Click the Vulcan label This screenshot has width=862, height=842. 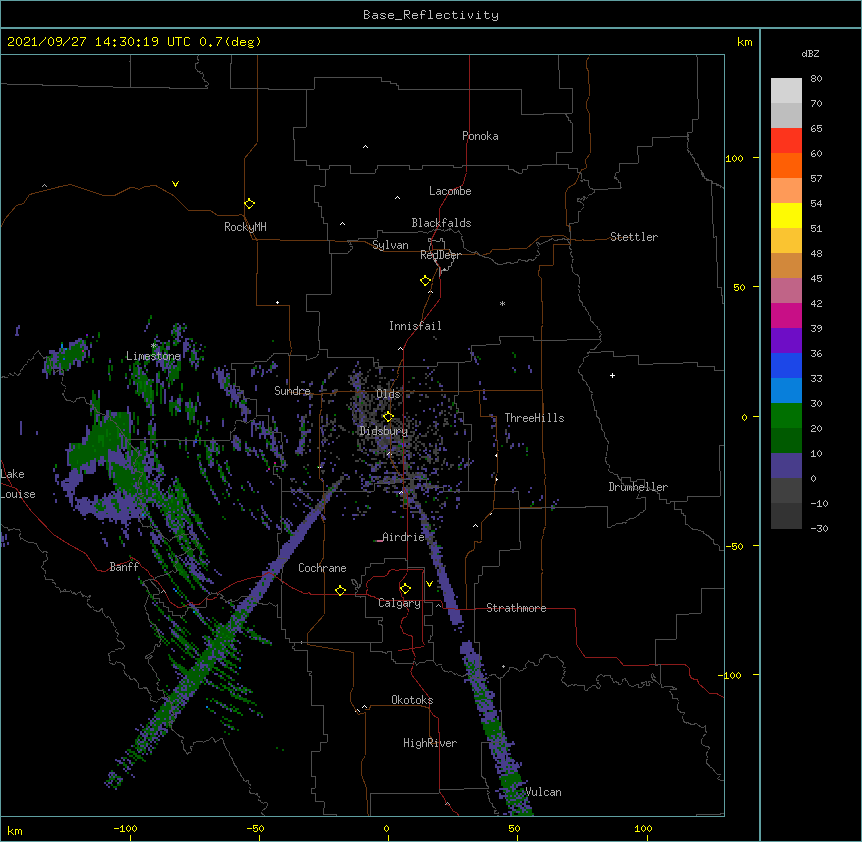543,792
